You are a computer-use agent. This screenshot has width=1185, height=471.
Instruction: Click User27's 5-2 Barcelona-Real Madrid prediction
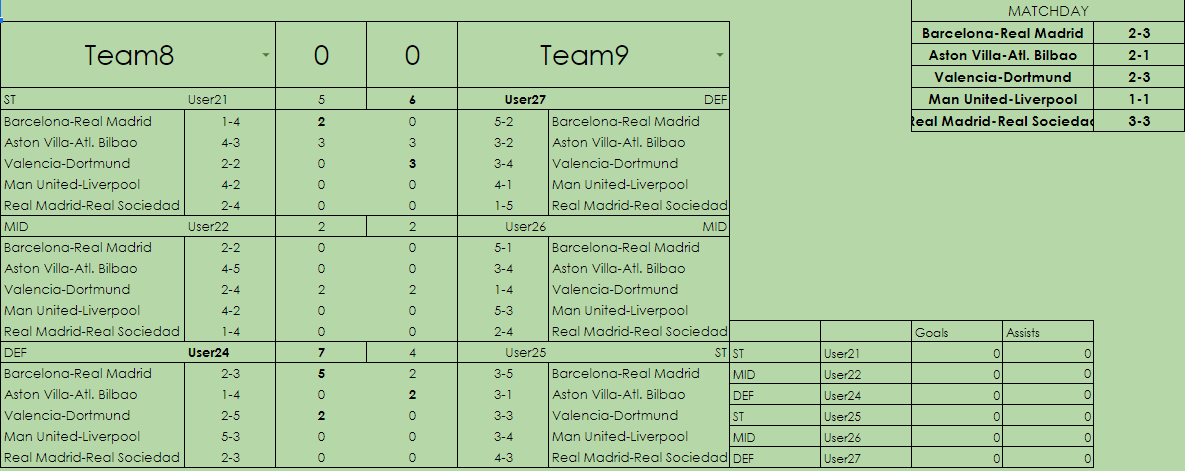coord(503,121)
